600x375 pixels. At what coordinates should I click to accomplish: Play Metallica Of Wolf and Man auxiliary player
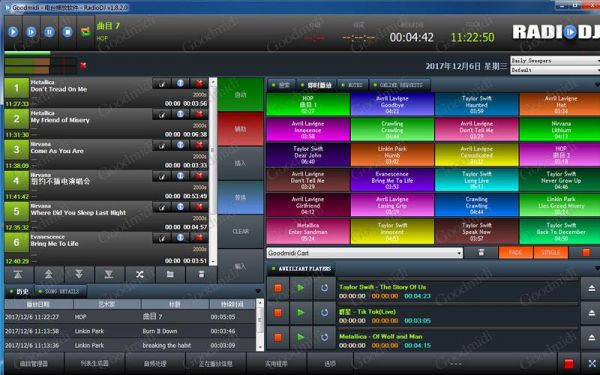(x=301, y=337)
